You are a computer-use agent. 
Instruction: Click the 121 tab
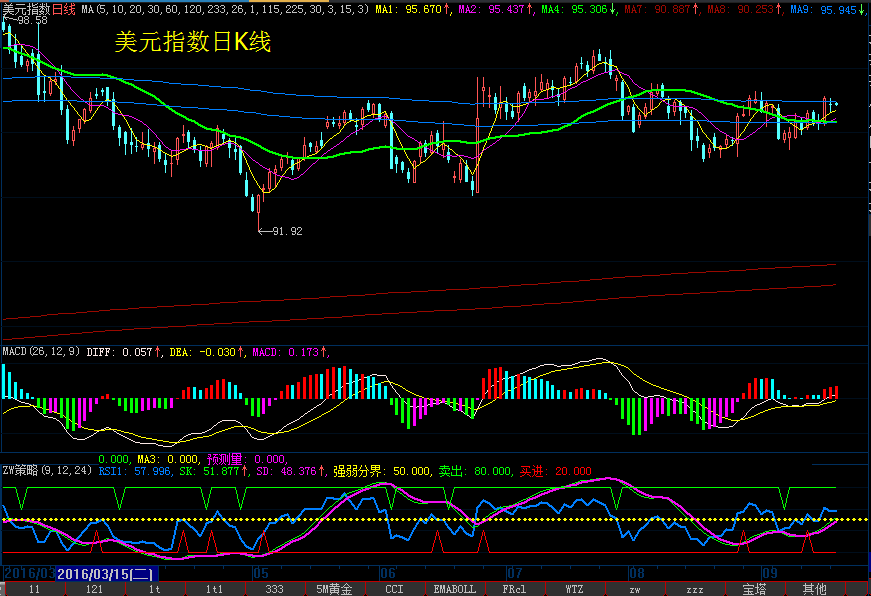pos(94,589)
